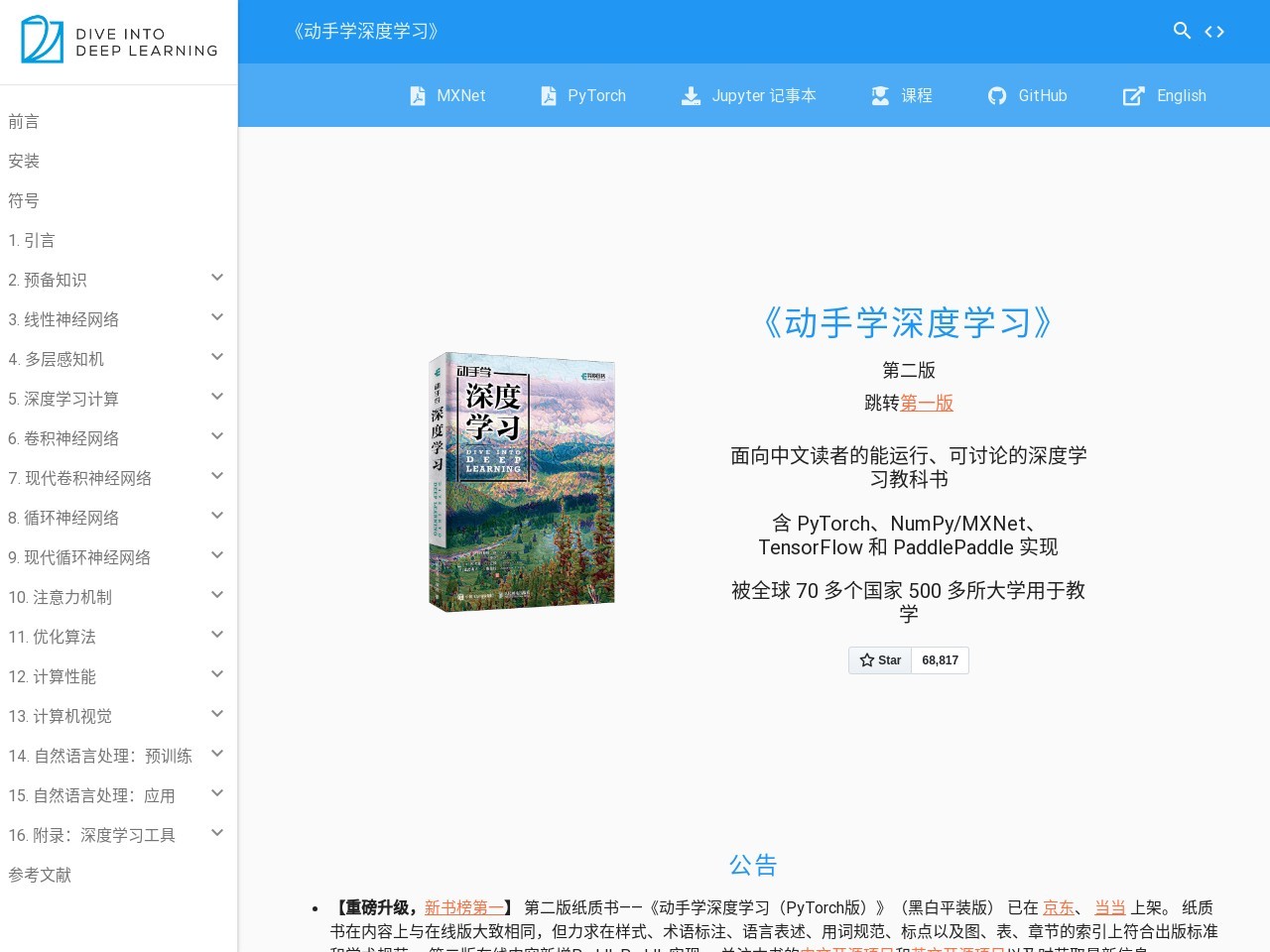1270x952 pixels.
Task: Expand chapter 2 预备知识
Action: point(217,278)
